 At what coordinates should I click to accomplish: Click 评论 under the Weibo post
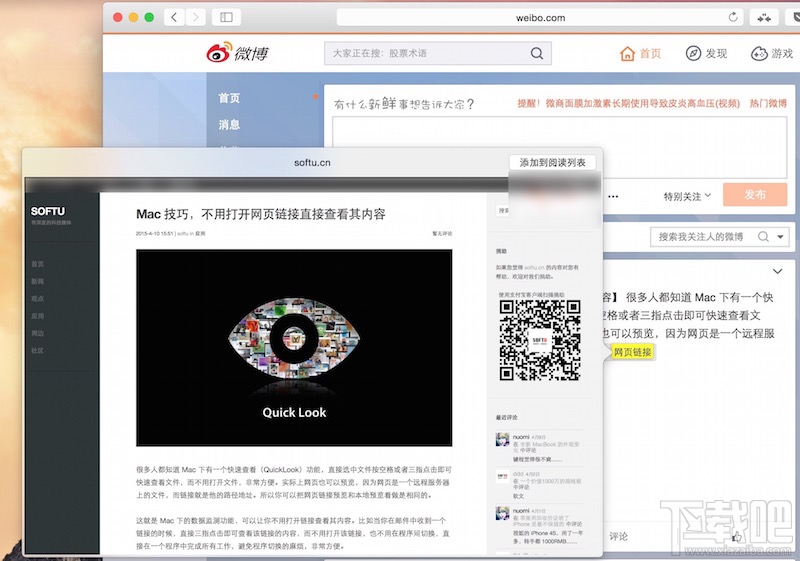click(x=618, y=537)
